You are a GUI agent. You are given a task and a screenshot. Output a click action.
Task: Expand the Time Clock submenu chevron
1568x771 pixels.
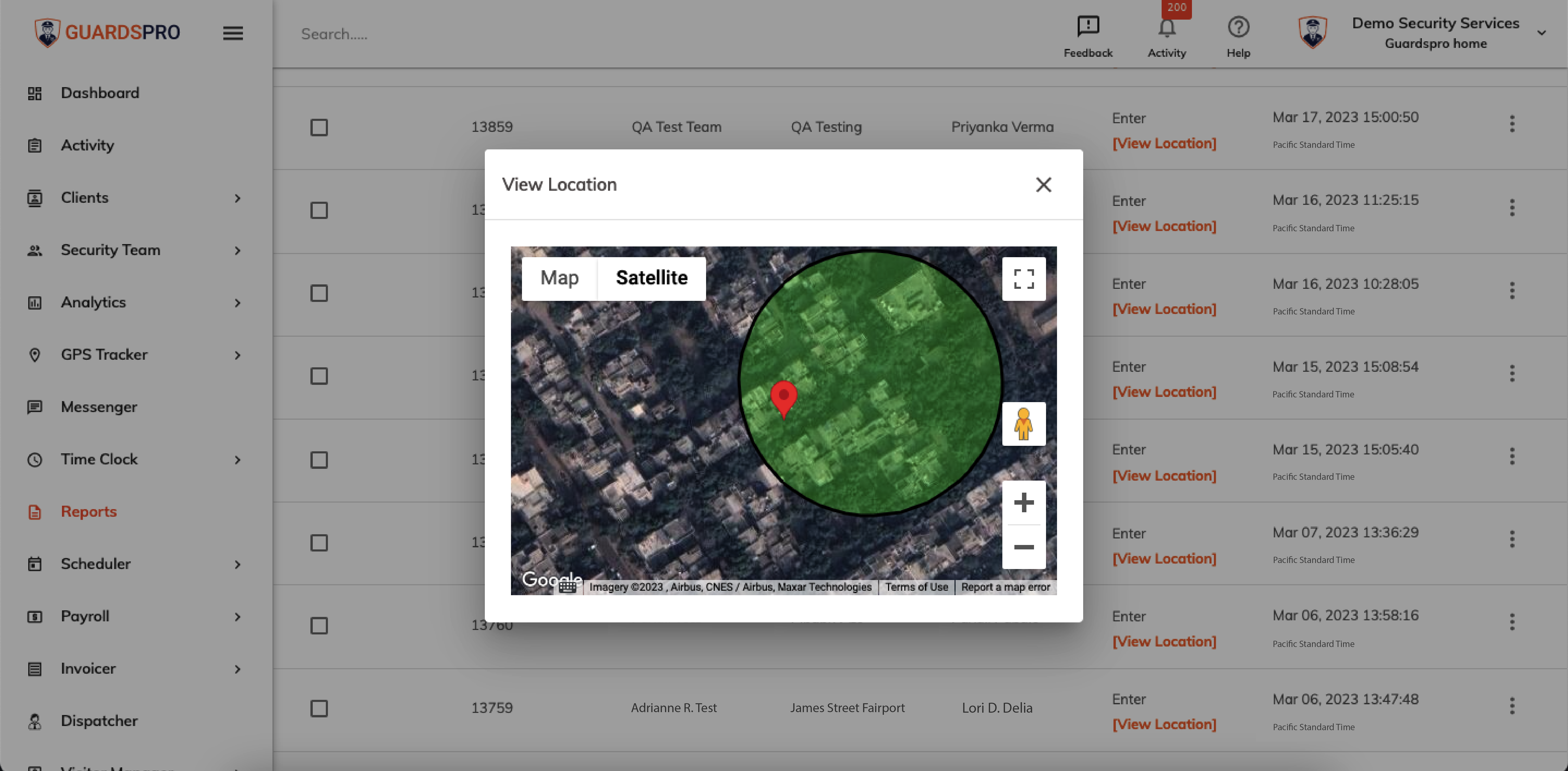tap(237, 460)
